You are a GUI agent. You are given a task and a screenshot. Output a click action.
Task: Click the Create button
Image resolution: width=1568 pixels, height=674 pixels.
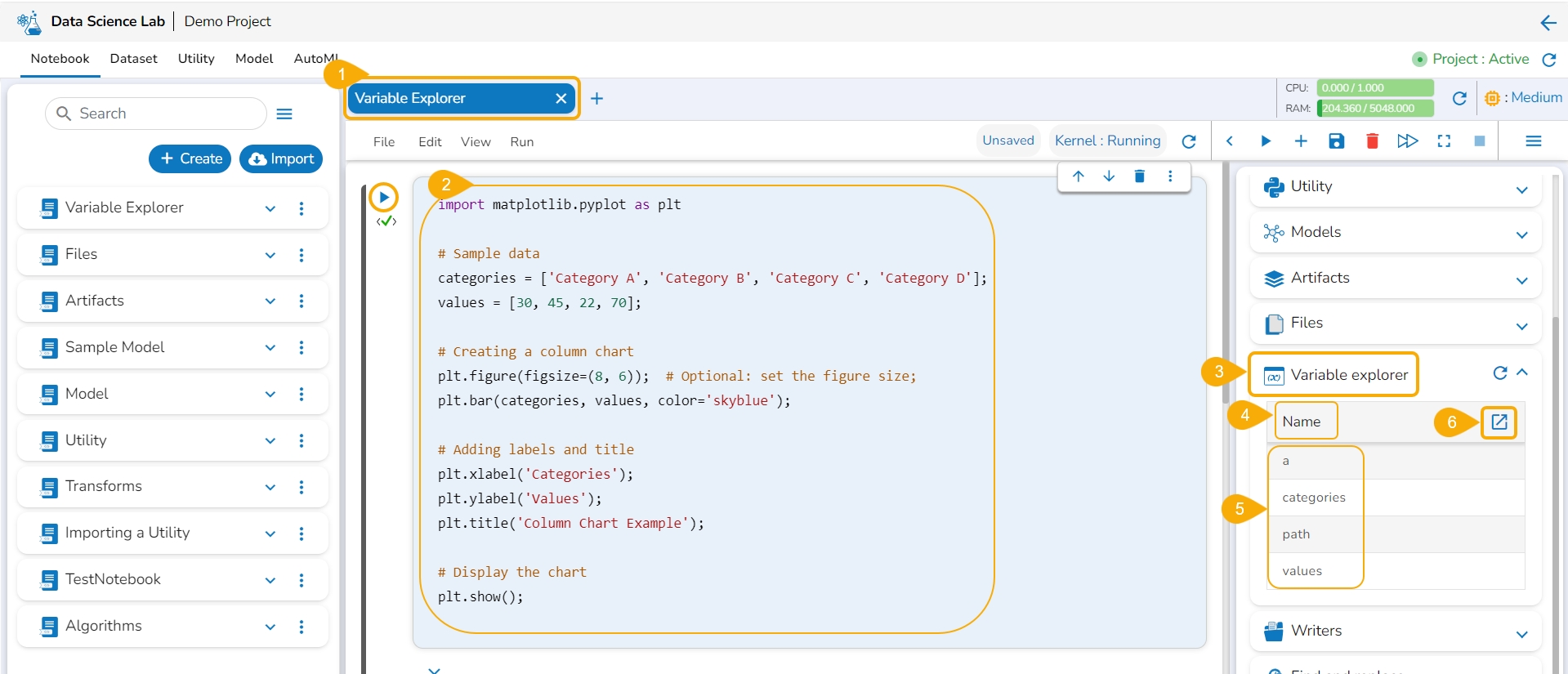tap(190, 158)
